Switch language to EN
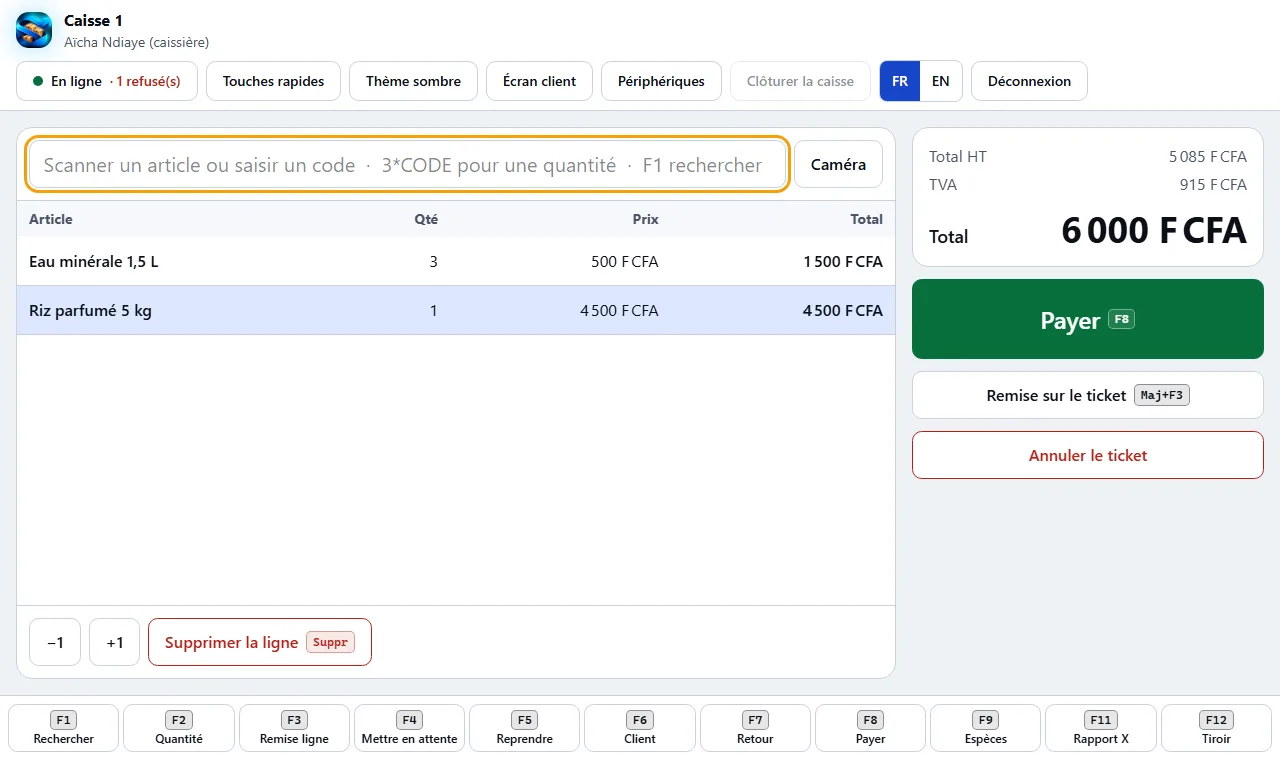This screenshot has width=1280, height=760. tap(941, 82)
